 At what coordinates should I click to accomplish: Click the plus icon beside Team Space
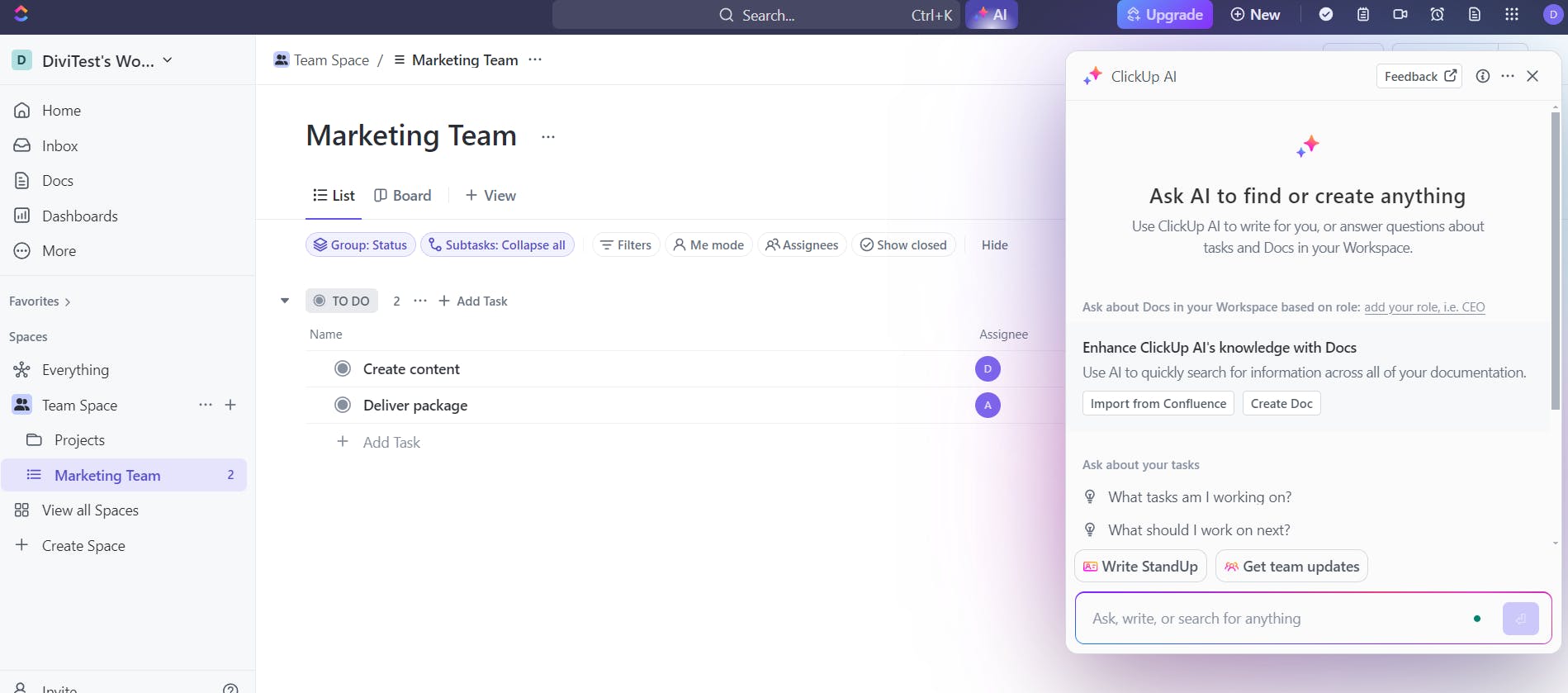[x=230, y=405]
